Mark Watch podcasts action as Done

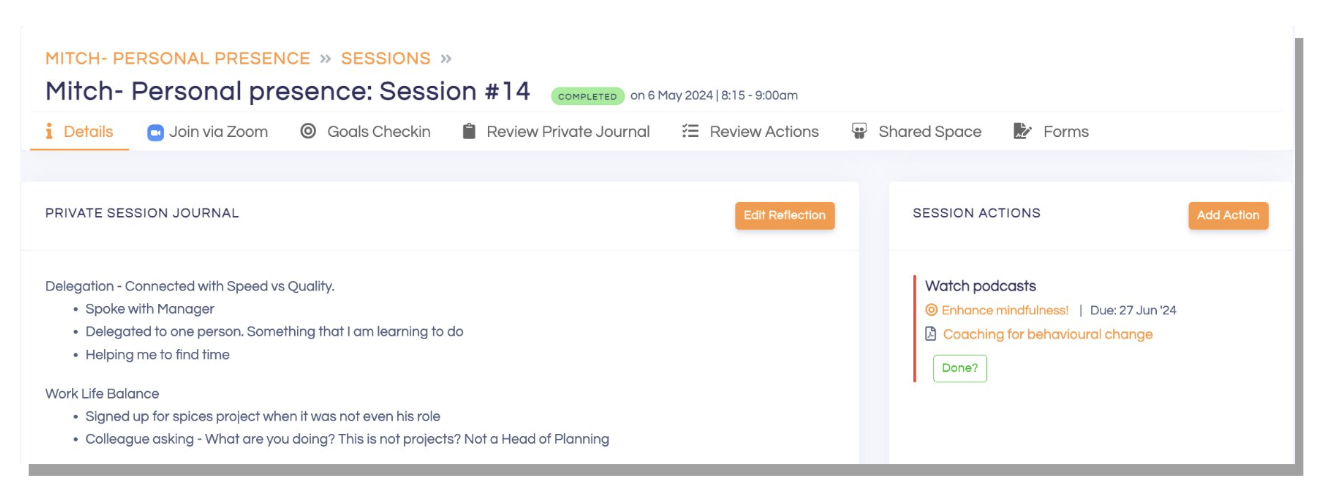[959, 368]
